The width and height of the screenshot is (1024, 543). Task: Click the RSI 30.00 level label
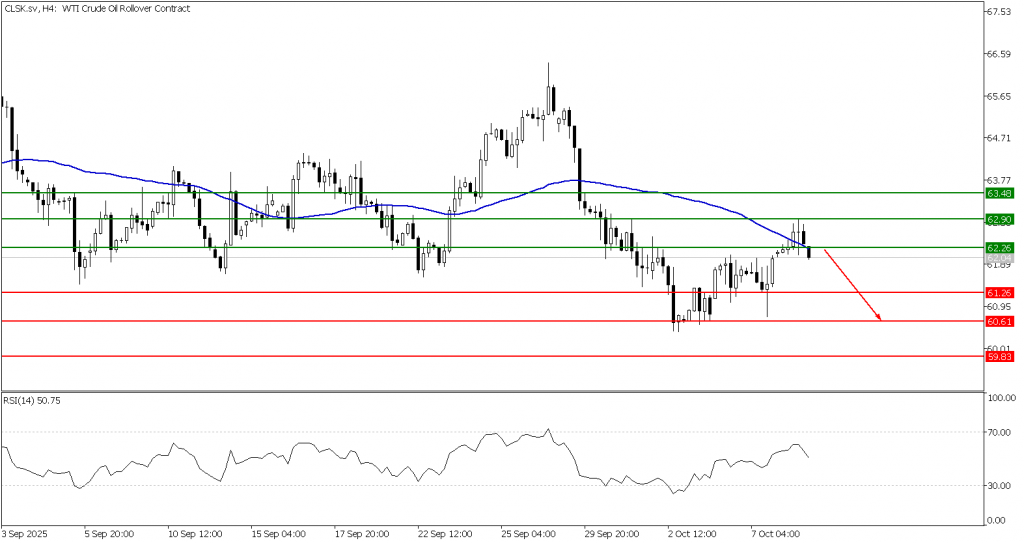pos(1001,486)
